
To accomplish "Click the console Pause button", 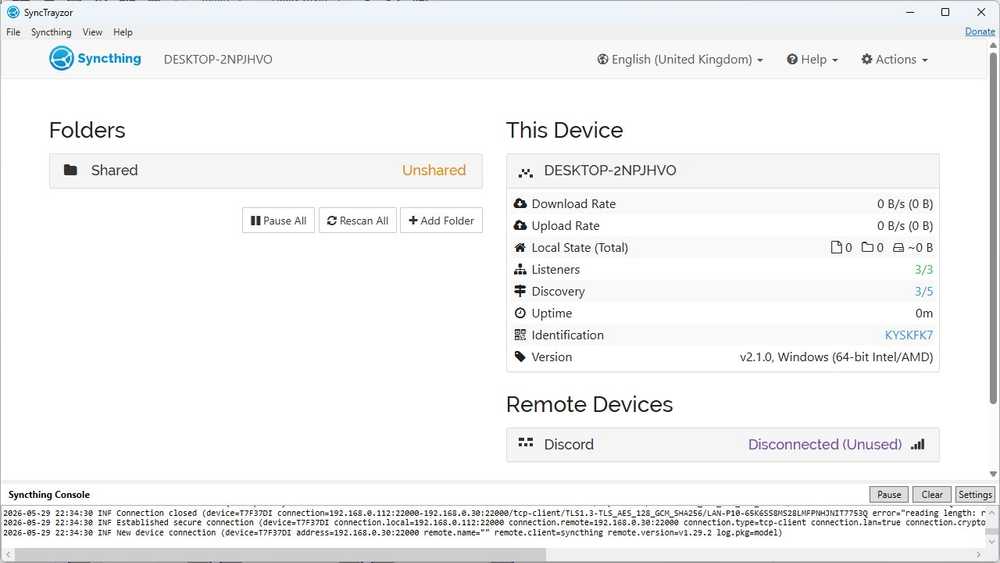I will click(x=889, y=494).
